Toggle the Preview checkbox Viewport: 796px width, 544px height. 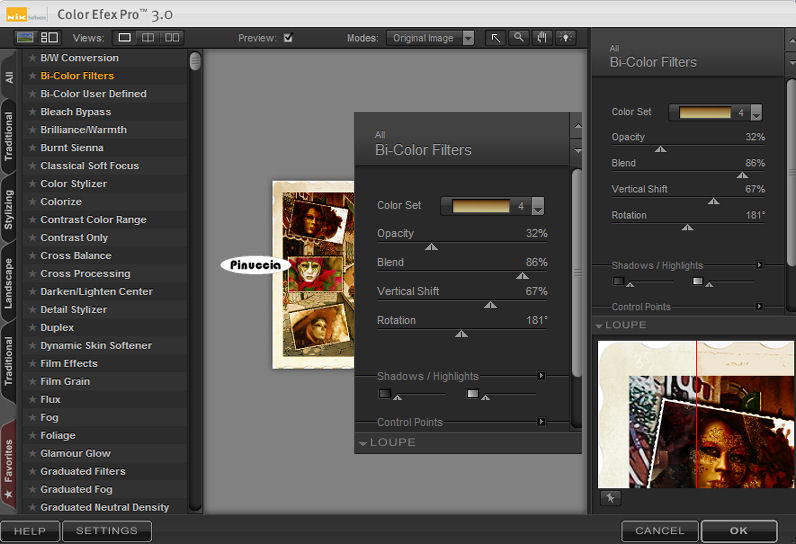[288, 38]
